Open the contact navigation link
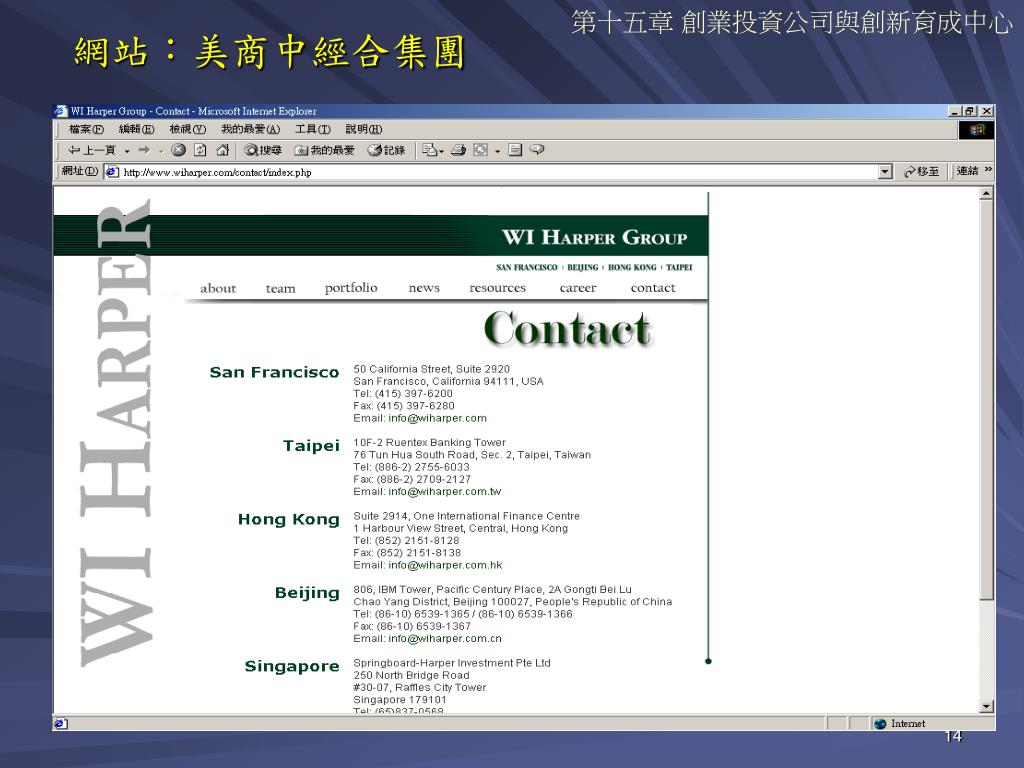The height and width of the screenshot is (768, 1024). coord(652,288)
